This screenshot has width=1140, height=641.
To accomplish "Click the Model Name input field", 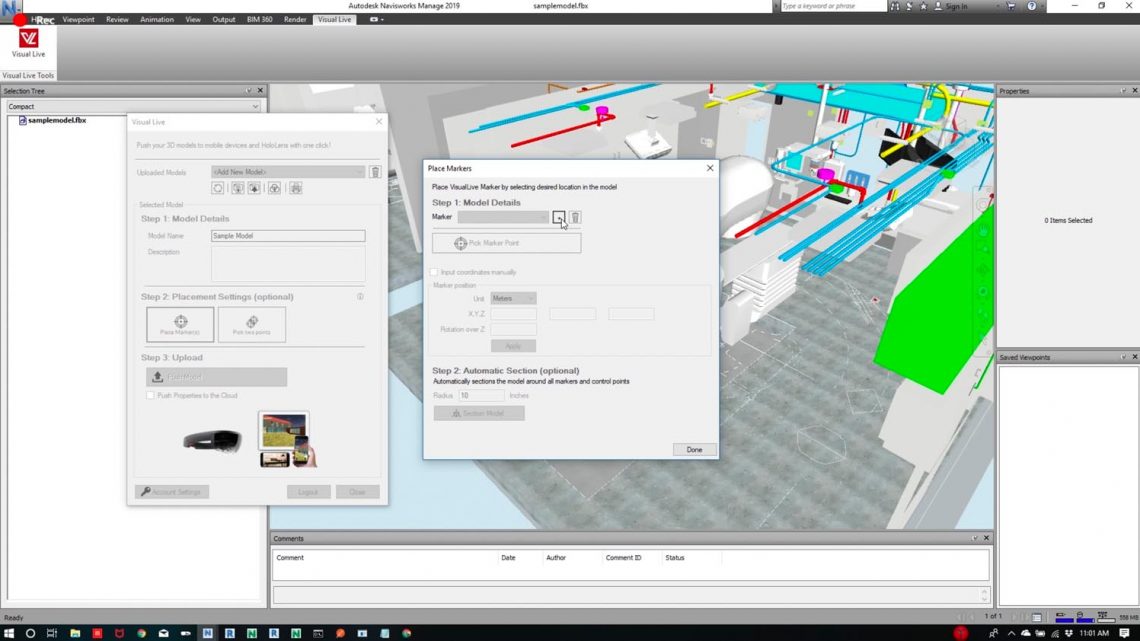I will tap(287, 235).
